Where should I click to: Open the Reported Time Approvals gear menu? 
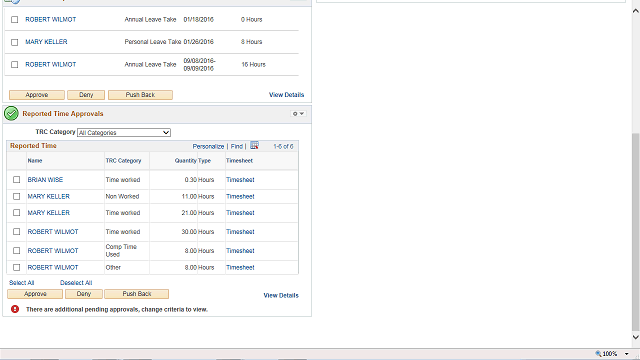point(298,114)
